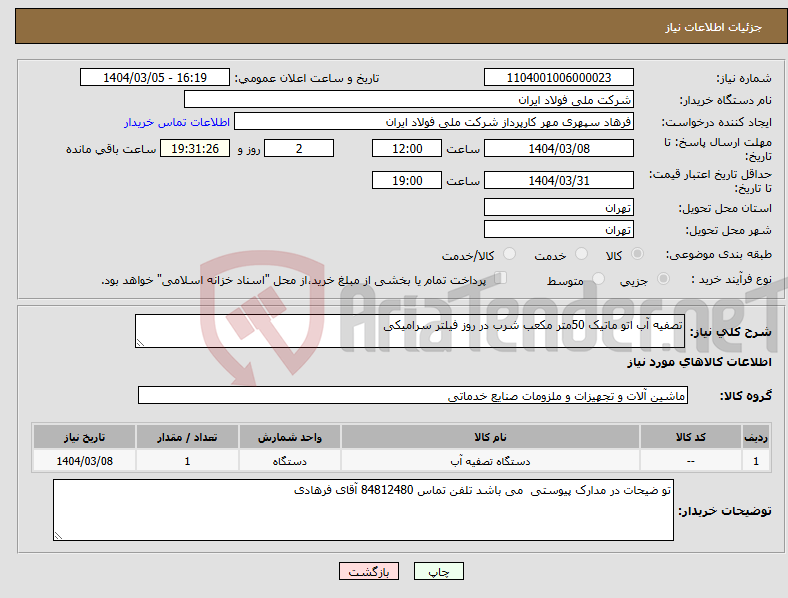Toggle the اسناد خزانه اسلامی payment checkbox
The width and height of the screenshot is (788, 598).
click(501, 277)
